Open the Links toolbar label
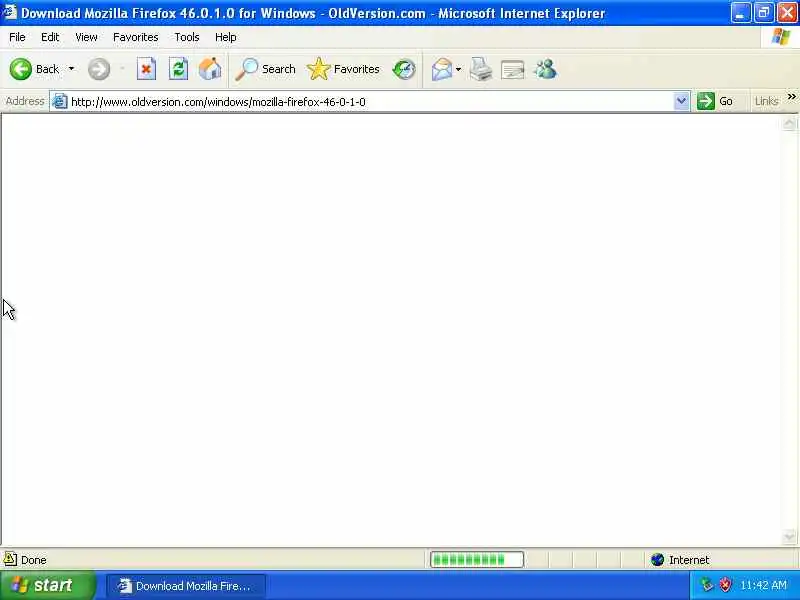 coord(766,101)
